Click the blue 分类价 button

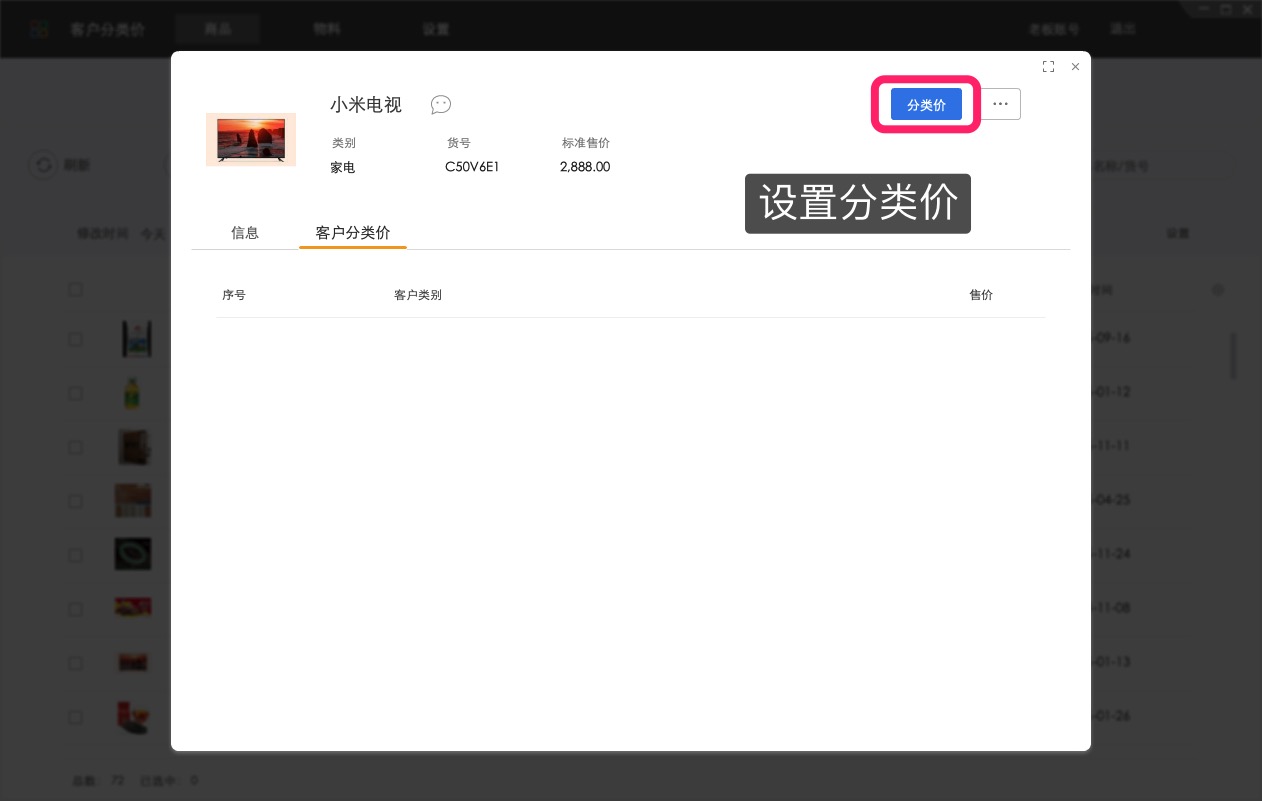926,104
